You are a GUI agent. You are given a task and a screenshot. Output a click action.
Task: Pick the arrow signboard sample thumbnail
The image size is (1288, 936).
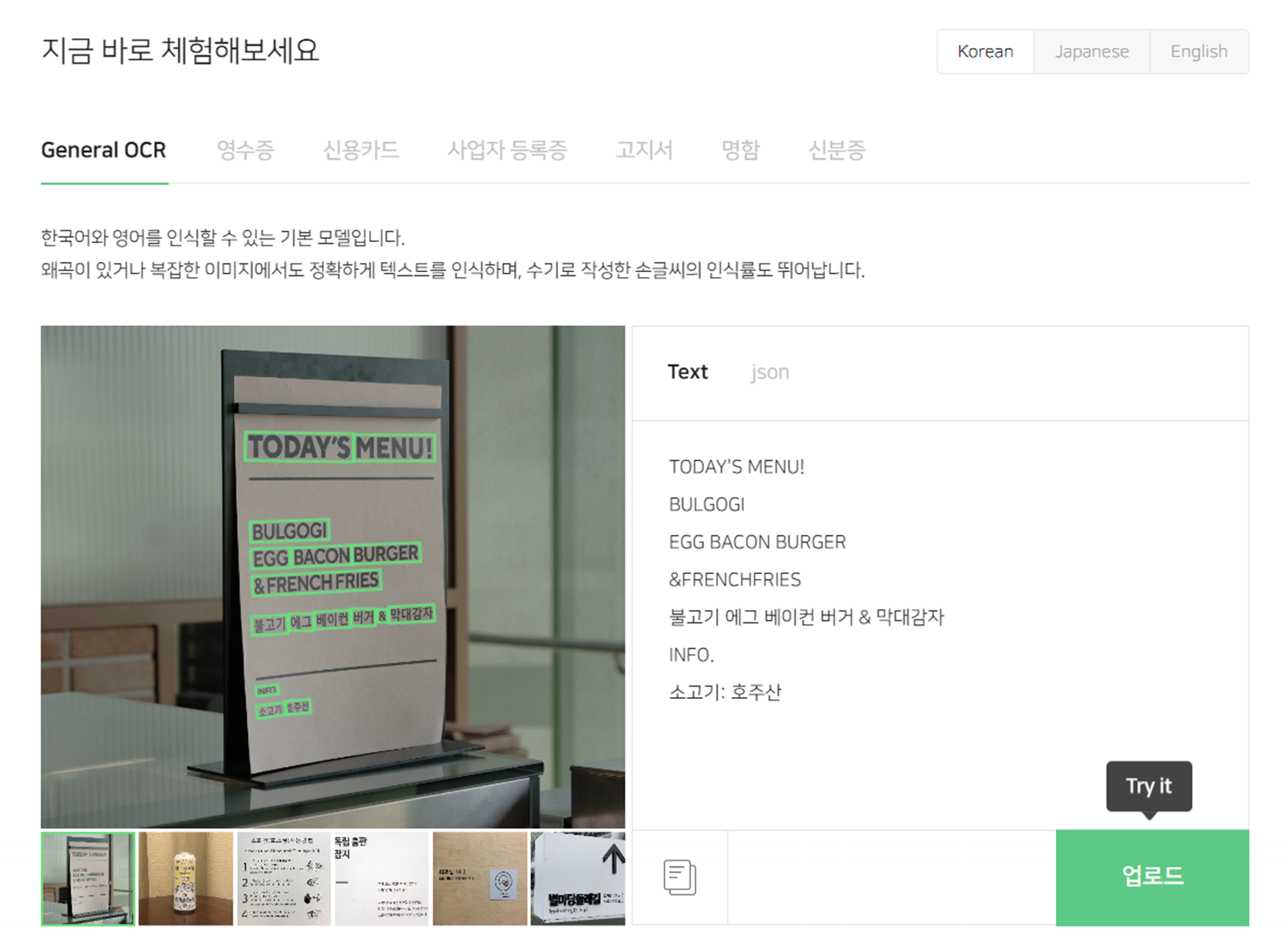[577, 879]
